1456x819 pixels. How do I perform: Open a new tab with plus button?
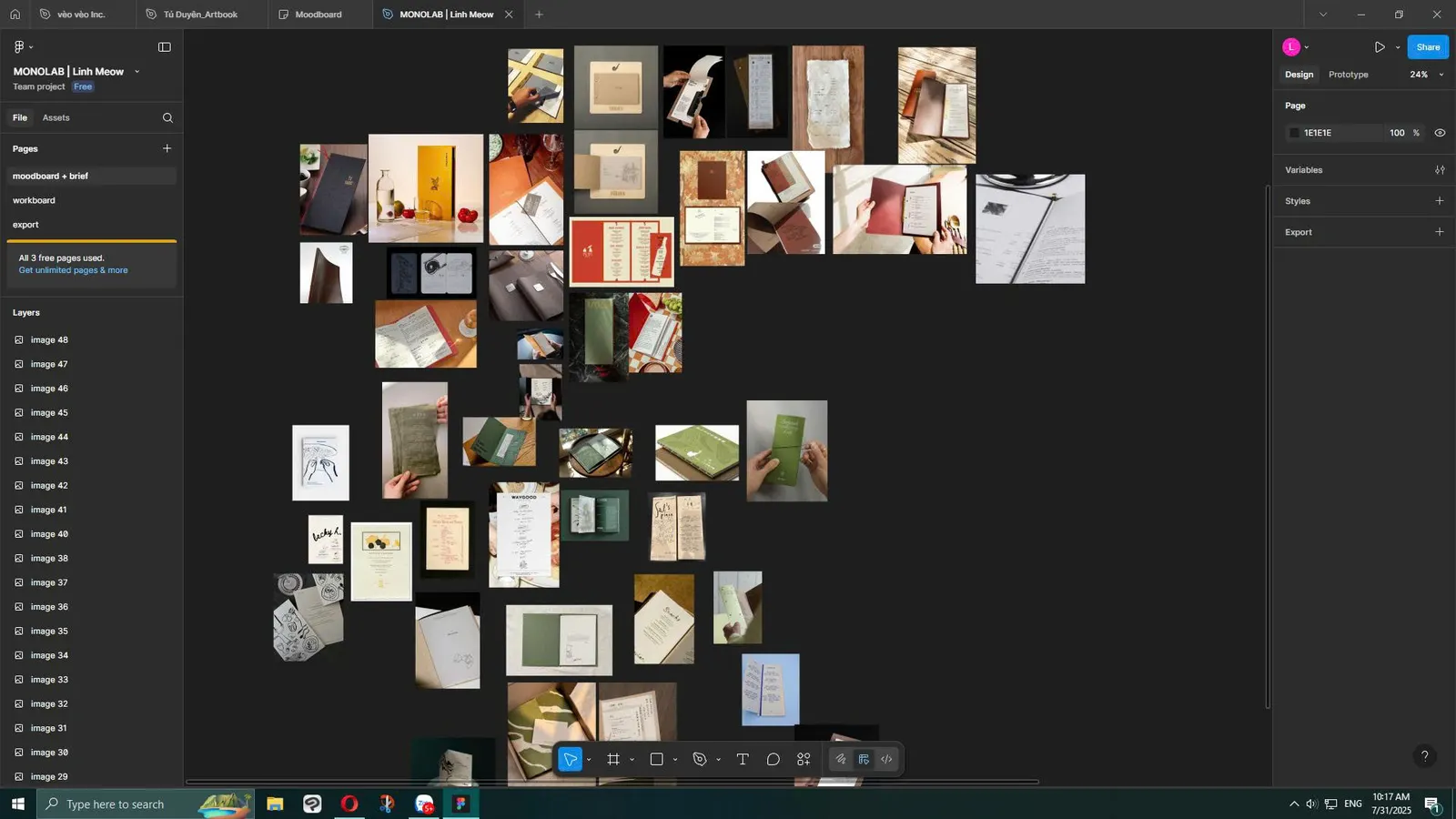(x=539, y=15)
